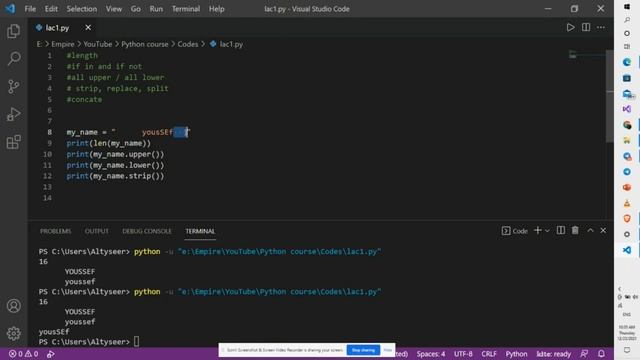Click Empire in the breadcrumb path
Screen dimensions: 640x360
pos(63,44)
